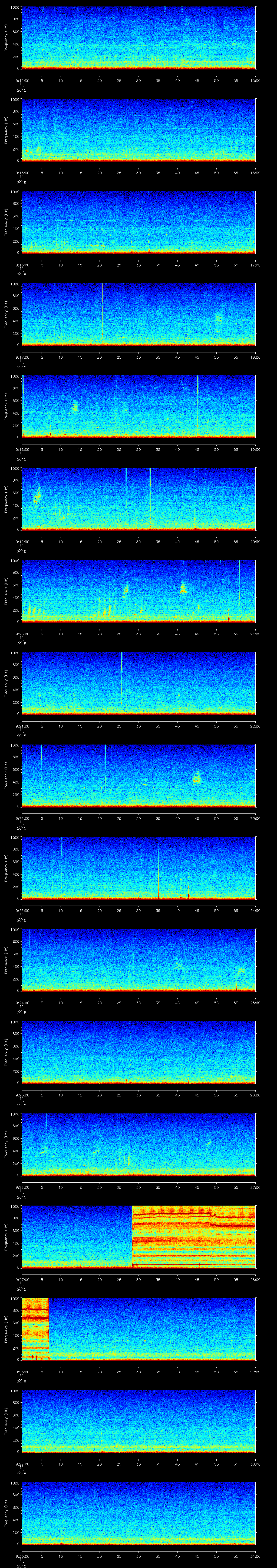This screenshot has height=1568, width=277.
Task: Open the spectrogram panel starting at 9:16:00
Action: point(139,222)
